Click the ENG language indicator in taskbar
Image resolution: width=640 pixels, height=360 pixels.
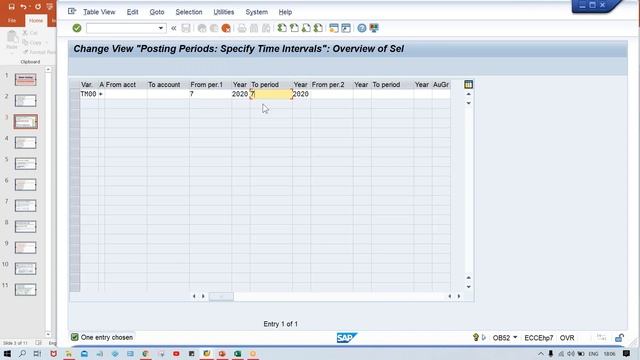click(x=593, y=354)
